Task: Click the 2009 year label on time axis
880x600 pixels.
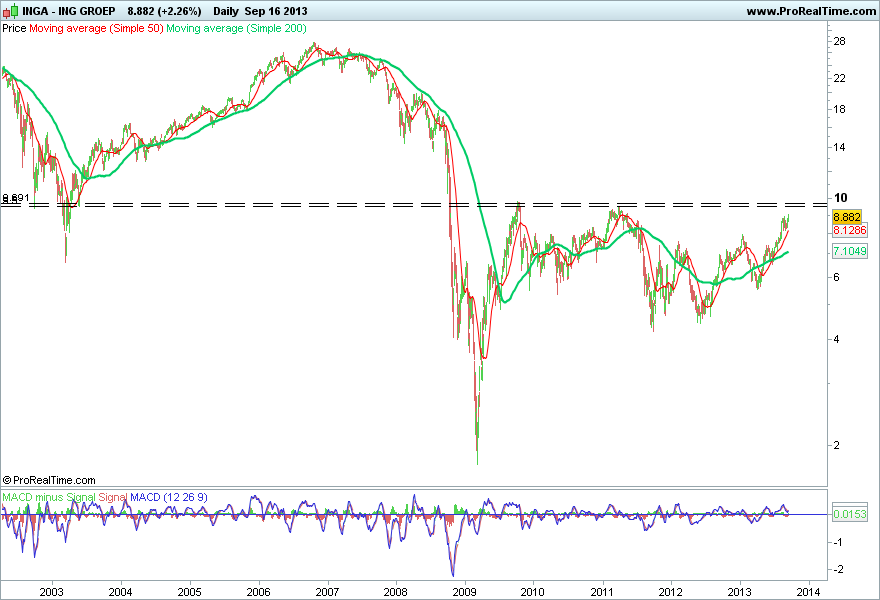Action: 465,592
